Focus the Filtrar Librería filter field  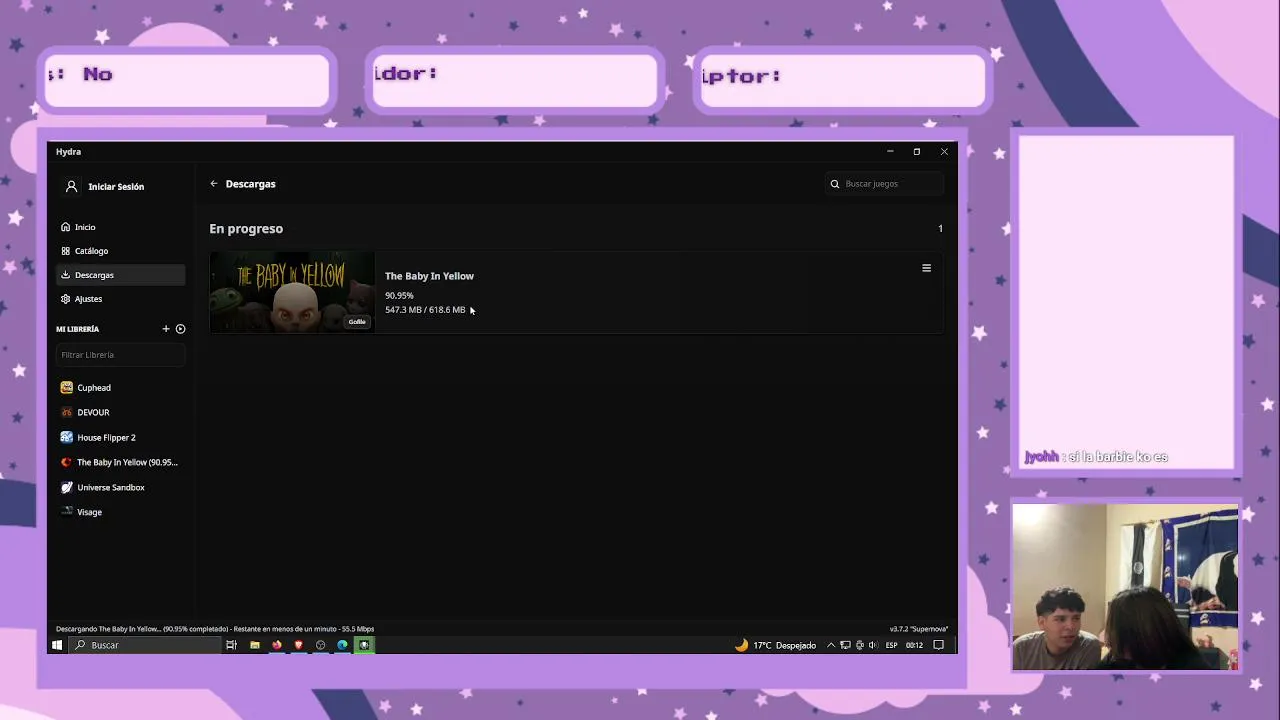coord(120,355)
